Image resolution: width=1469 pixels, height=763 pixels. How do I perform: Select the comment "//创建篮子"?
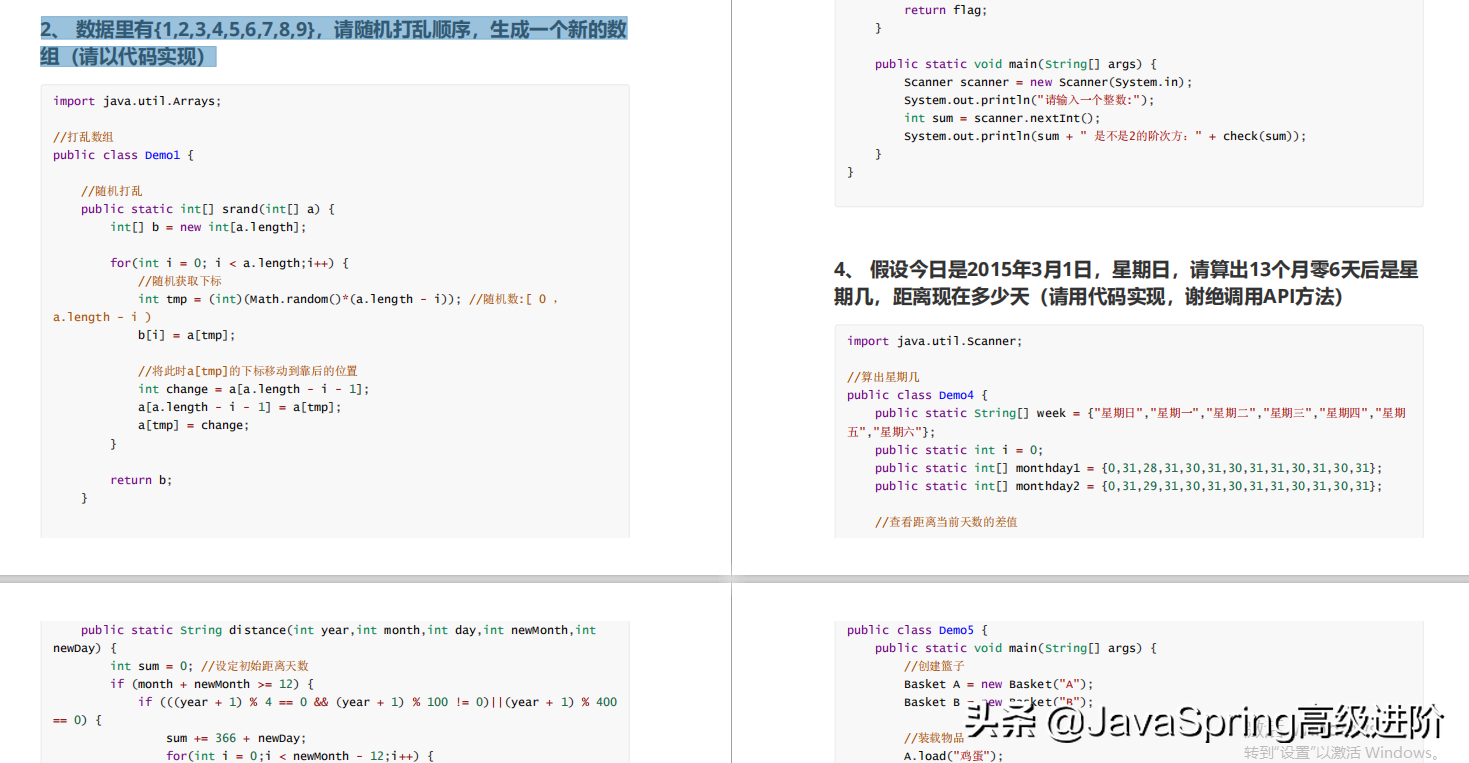pyautogui.click(x=934, y=666)
